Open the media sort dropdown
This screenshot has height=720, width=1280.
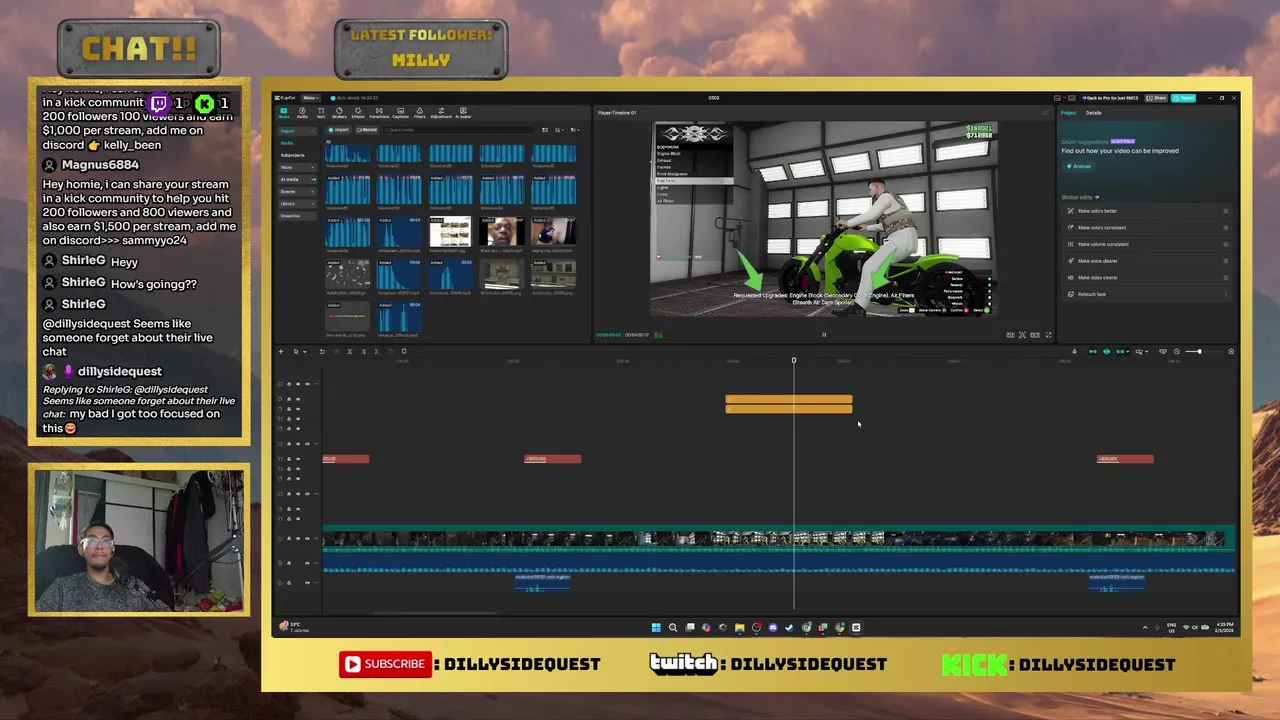point(559,130)
